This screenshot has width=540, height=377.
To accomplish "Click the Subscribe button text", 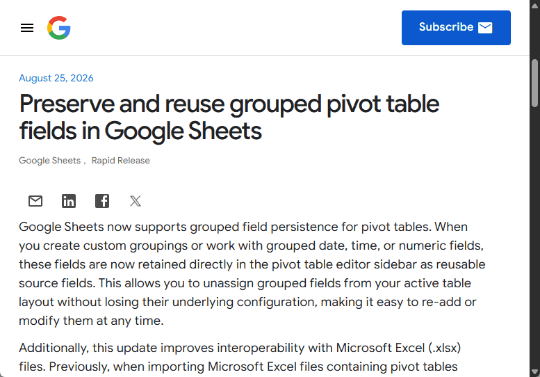I will [x=446, y=27].
